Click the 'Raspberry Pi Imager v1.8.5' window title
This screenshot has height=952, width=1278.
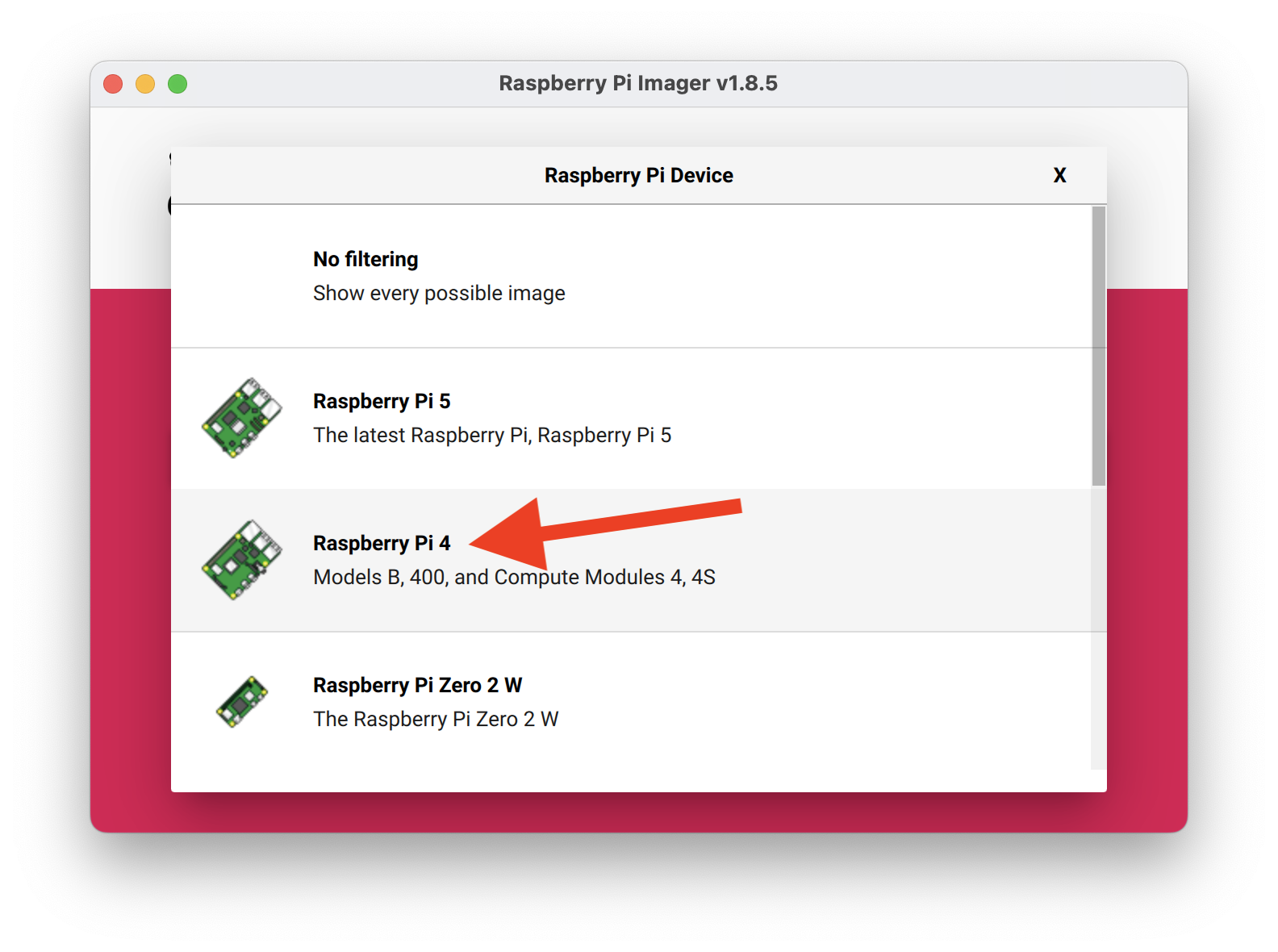638,83
